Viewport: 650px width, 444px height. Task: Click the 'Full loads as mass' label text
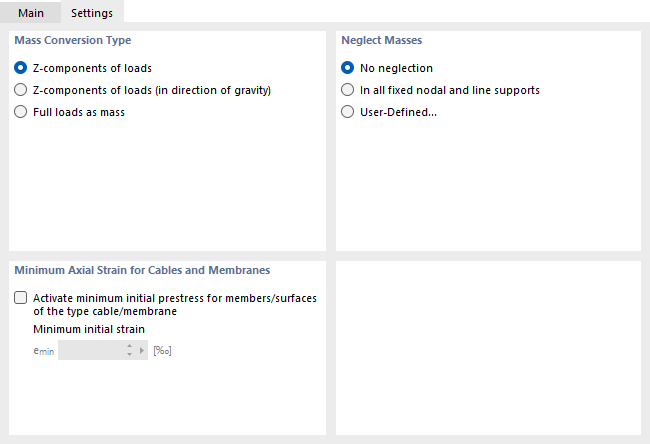[x=79, y=112]
